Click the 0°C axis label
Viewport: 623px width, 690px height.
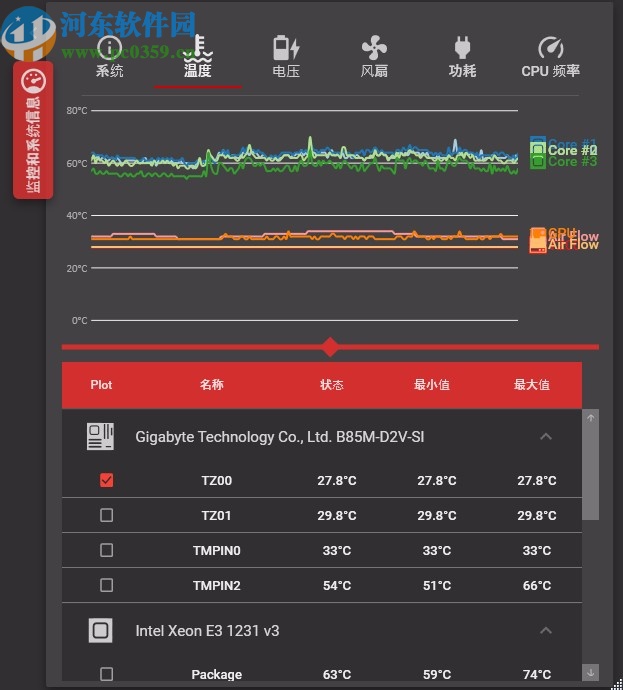click(x=80, y=320)
